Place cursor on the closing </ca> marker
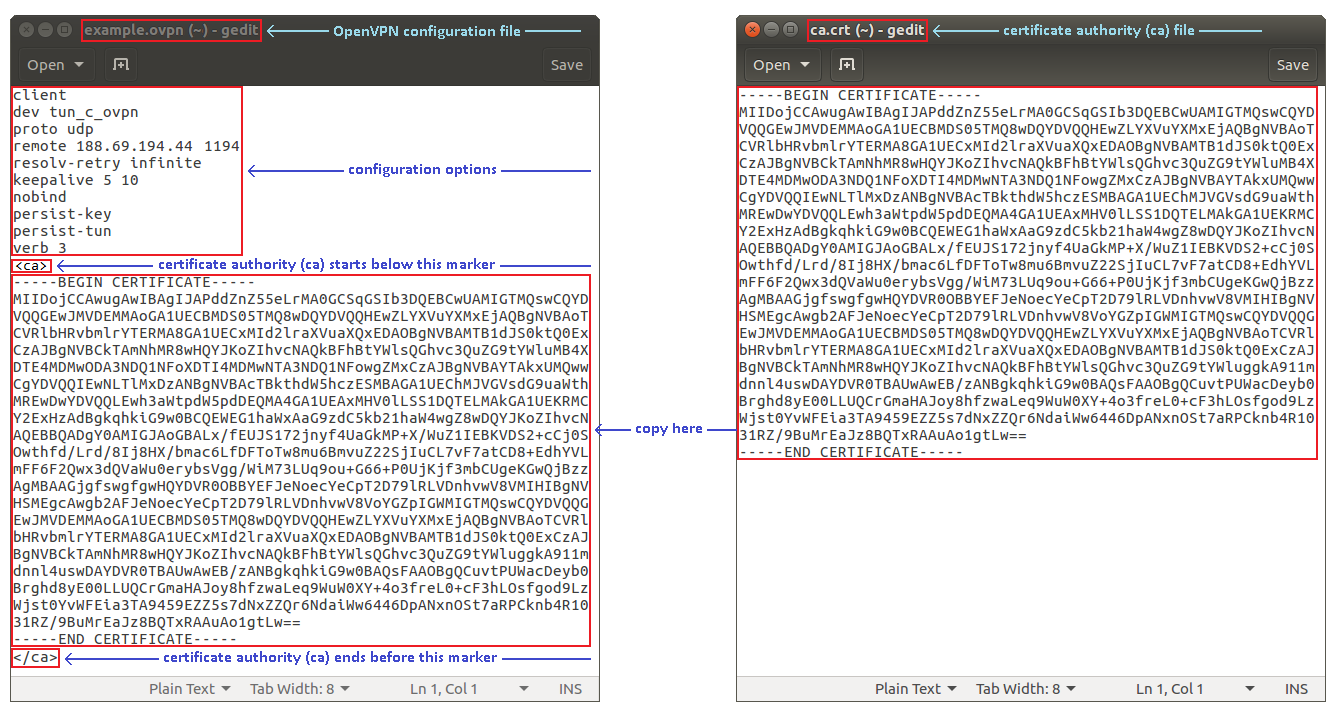Screen dimensions: 1341x717 tap(36, 657)
